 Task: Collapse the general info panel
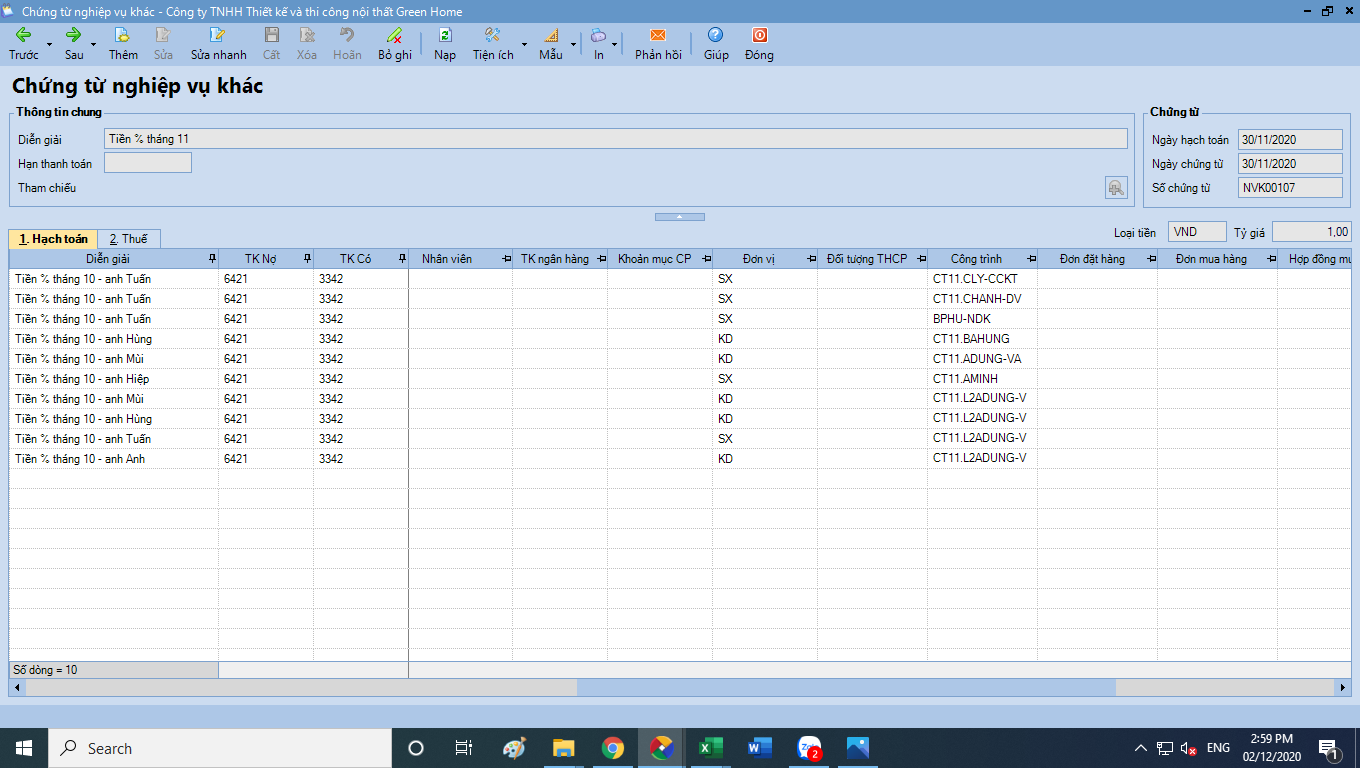tap(679, 216)
